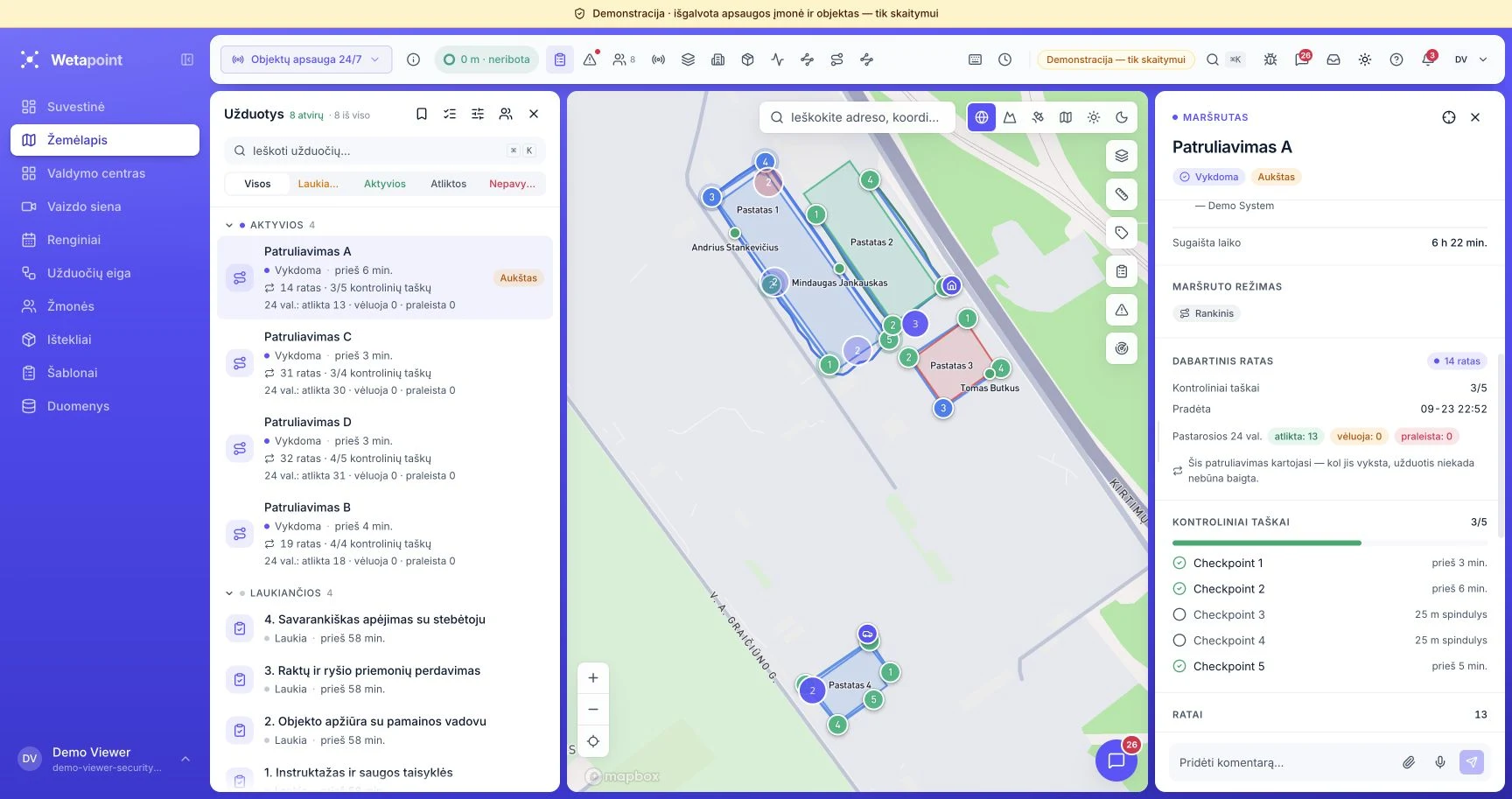Open the clock history icon
1512x799 pixels.
(x=1005, y=60)
